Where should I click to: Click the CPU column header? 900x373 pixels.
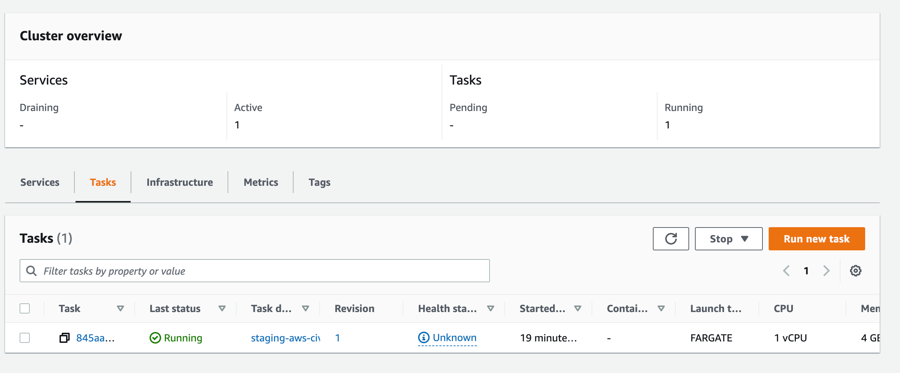click(x=783, y=309)
